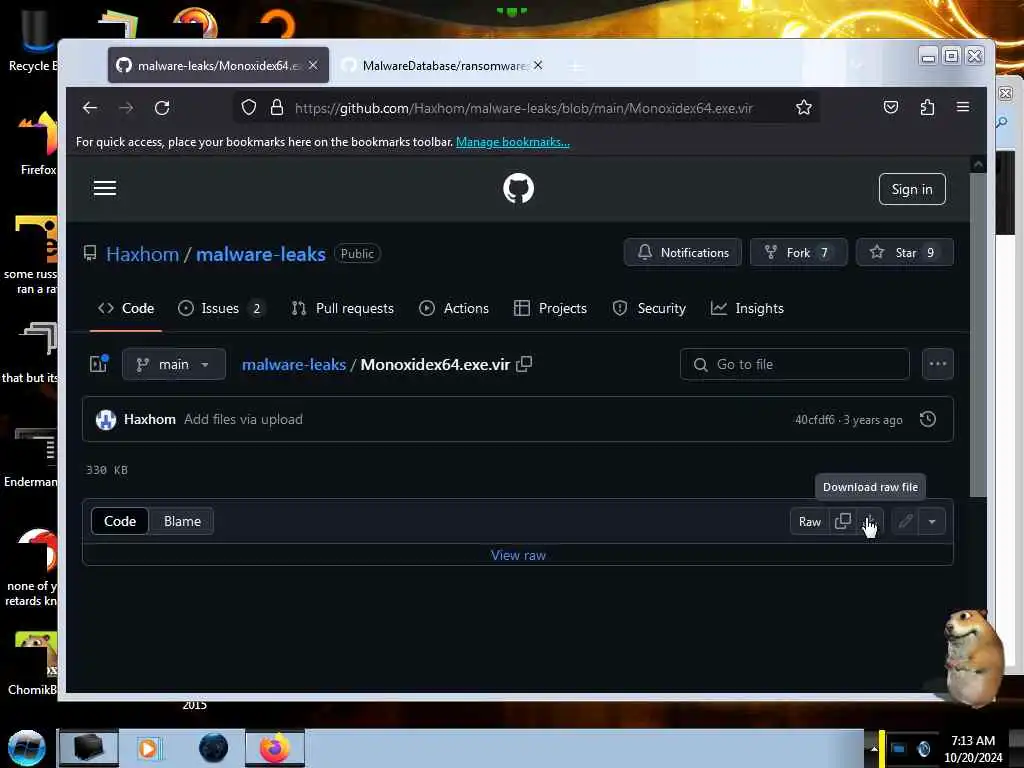The width and height of the screenshot is (1024, 768).
Task: Click the browser URL address bar
Action: click(x=523, y=108)
